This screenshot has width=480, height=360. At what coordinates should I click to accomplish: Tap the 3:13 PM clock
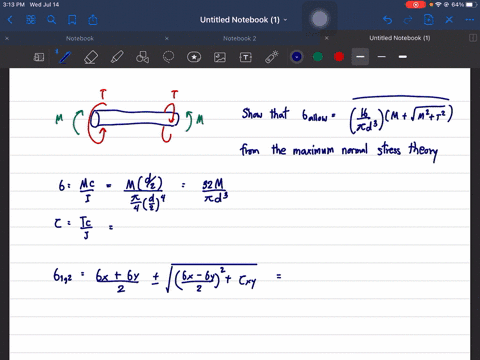[13, 5]
